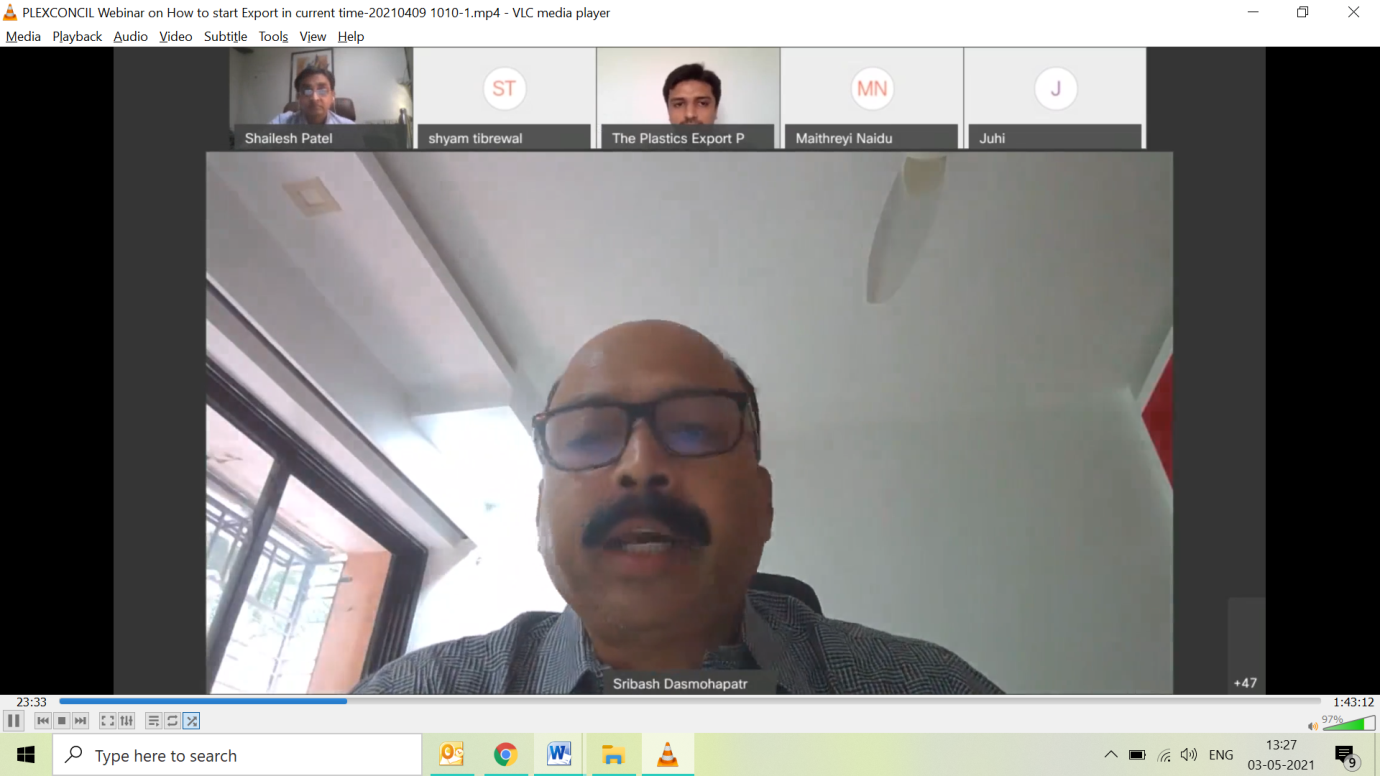Expand the Audio menu
Viewport: 1380px width, 776px height.
click(x=130, y=36)
